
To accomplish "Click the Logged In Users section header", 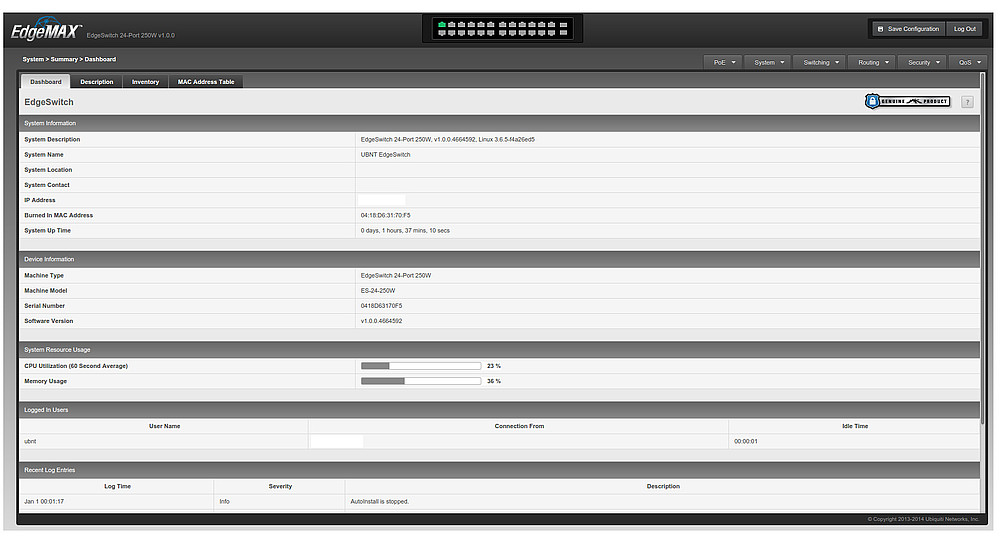I will pyautogui.click(x=499, y=410).
